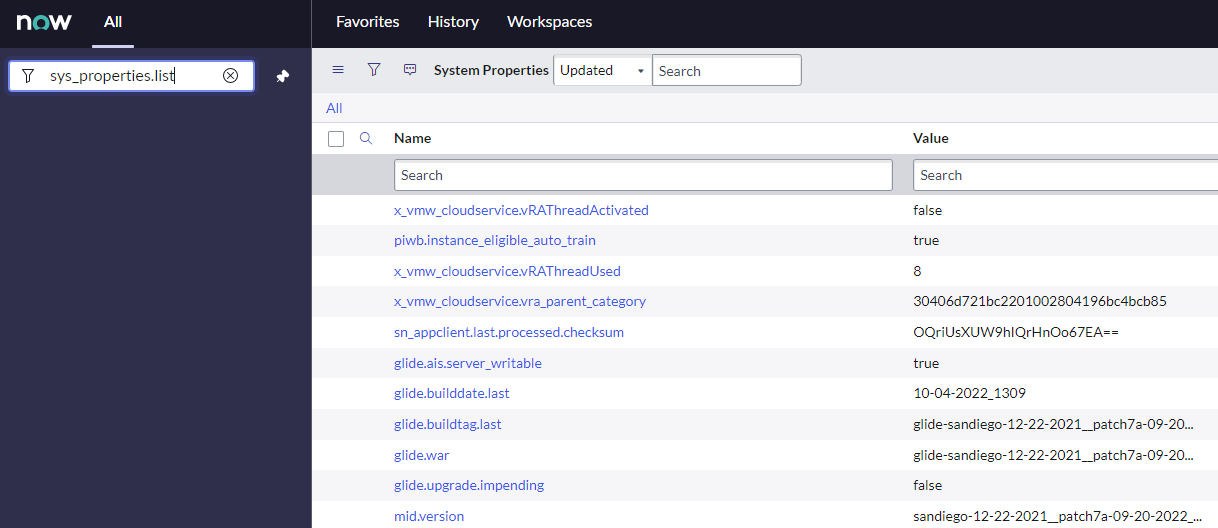Image resolution: width=1218 pixels, height=528 pixels.
Task: Open glide.upgrade.impending property
Action: (469, 485)
